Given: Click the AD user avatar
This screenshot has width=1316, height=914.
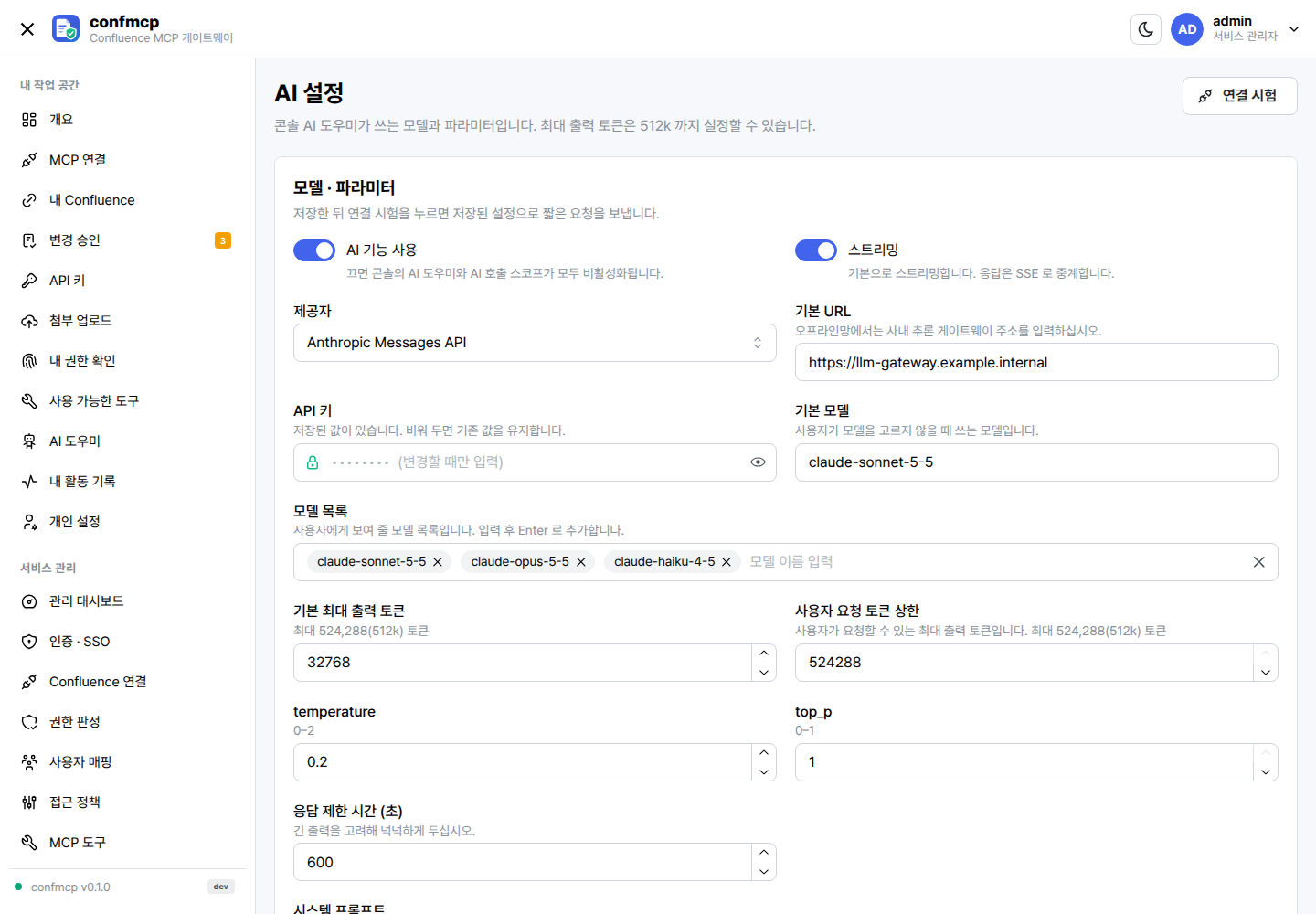Looking at the screenshot, I should [x=1187, y=29].
